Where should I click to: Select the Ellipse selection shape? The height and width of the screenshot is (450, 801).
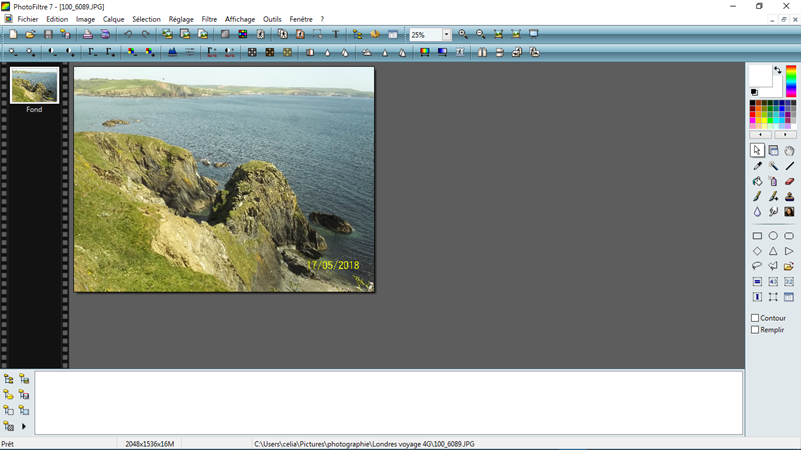(773, 237)
